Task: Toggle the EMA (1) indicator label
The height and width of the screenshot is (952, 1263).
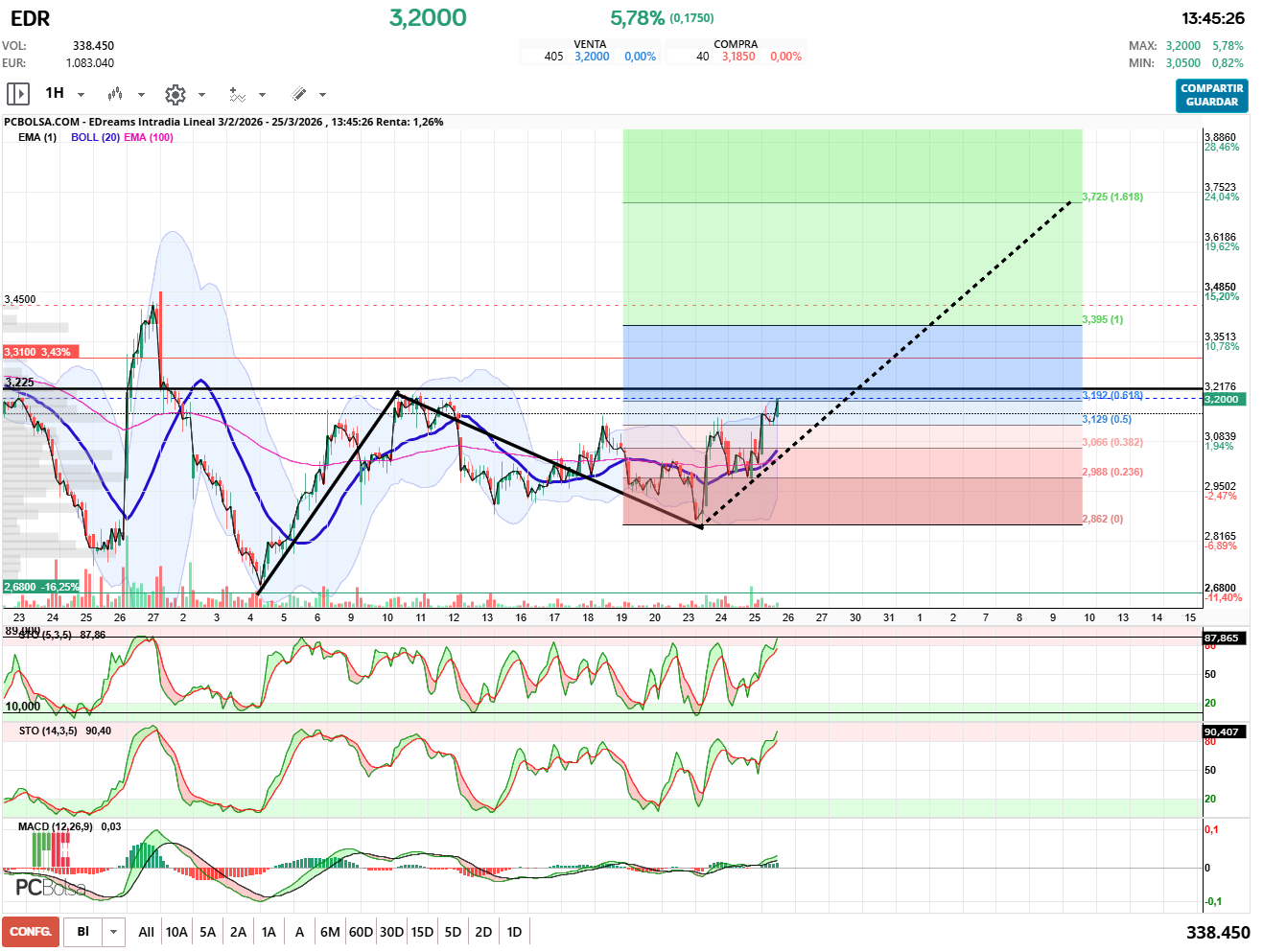Action: pos(37,137)
